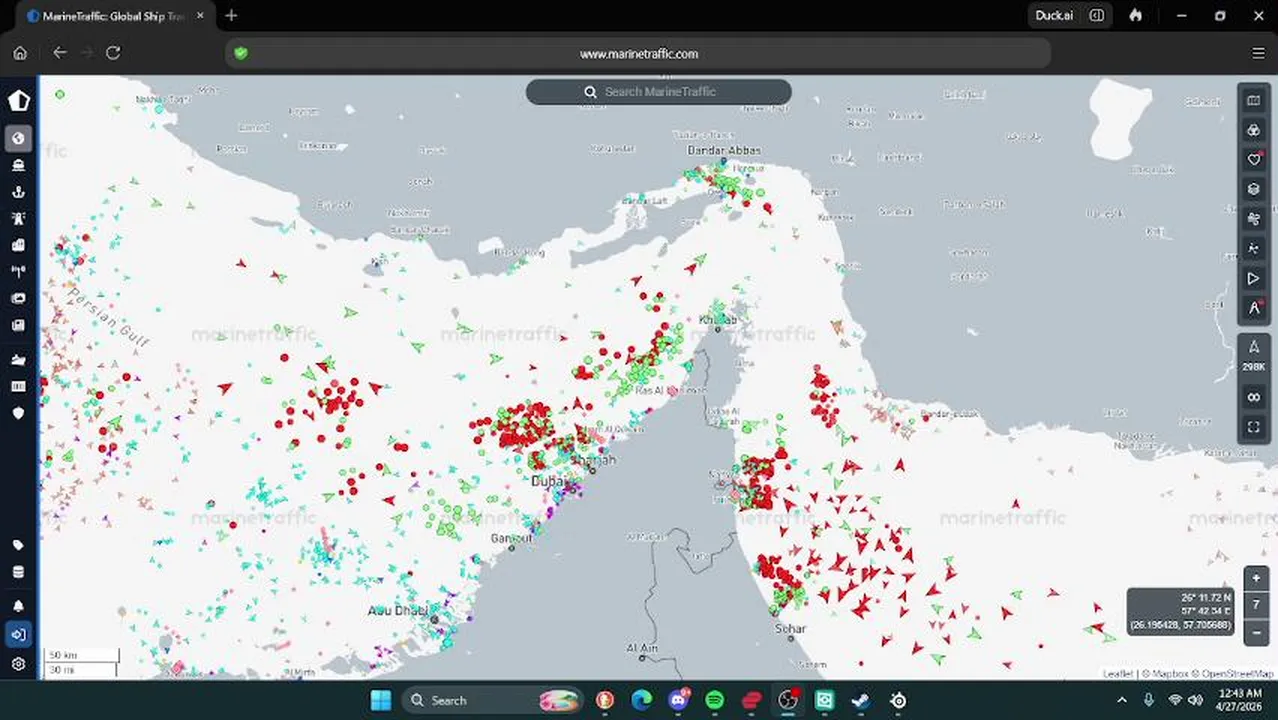
Task: Open notifications bell in sidebar
Action: coord(18,606)
